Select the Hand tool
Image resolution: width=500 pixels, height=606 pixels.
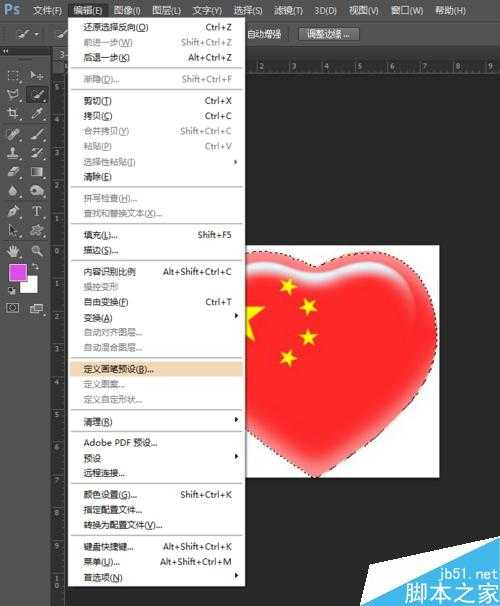click(14, 251)
